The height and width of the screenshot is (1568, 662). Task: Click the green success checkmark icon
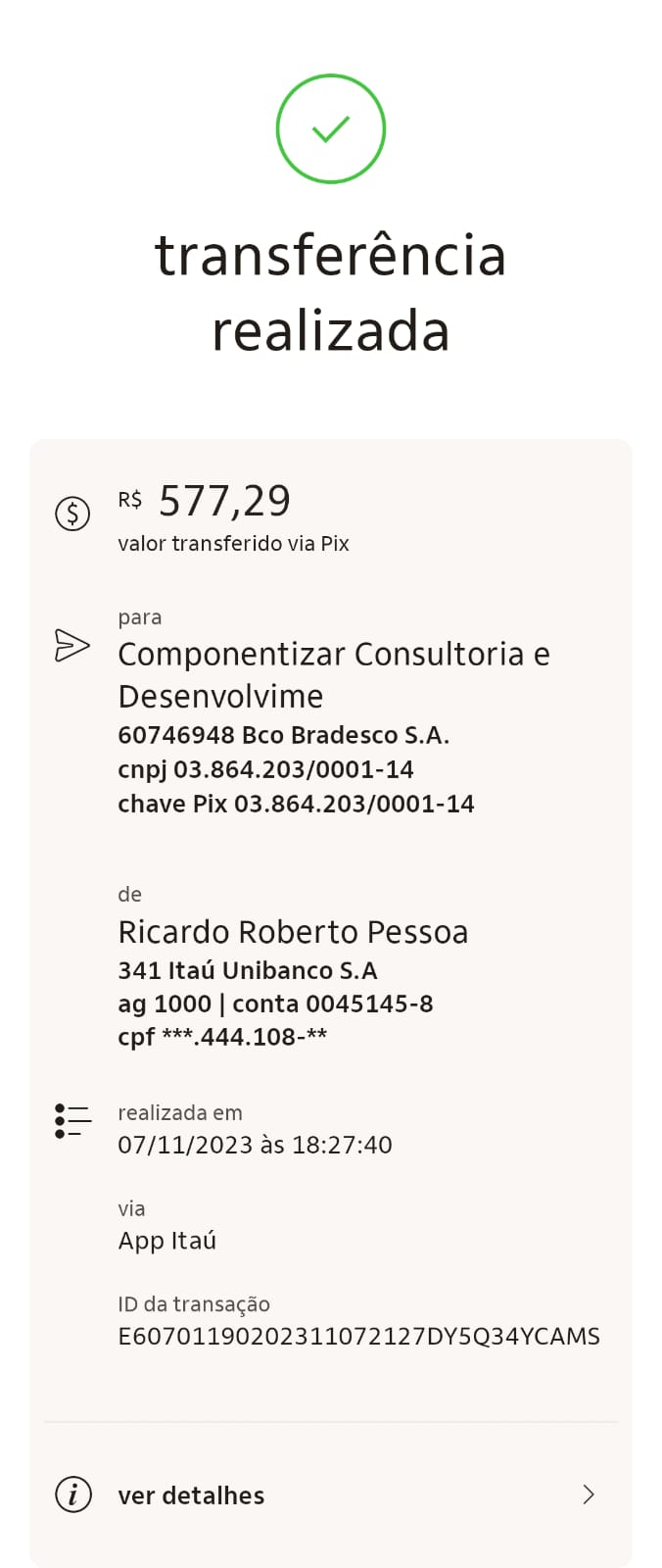(331, 129)
